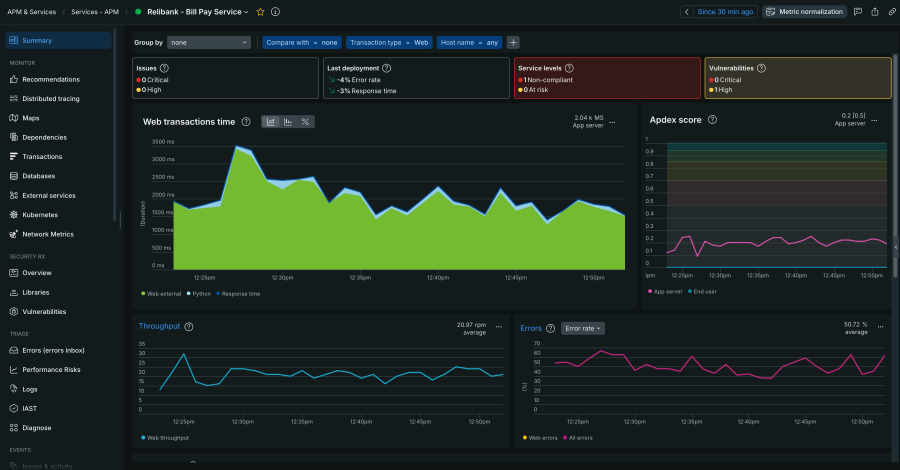Open the Error rate dropdown
900x470 pixels.
(583, 328)
